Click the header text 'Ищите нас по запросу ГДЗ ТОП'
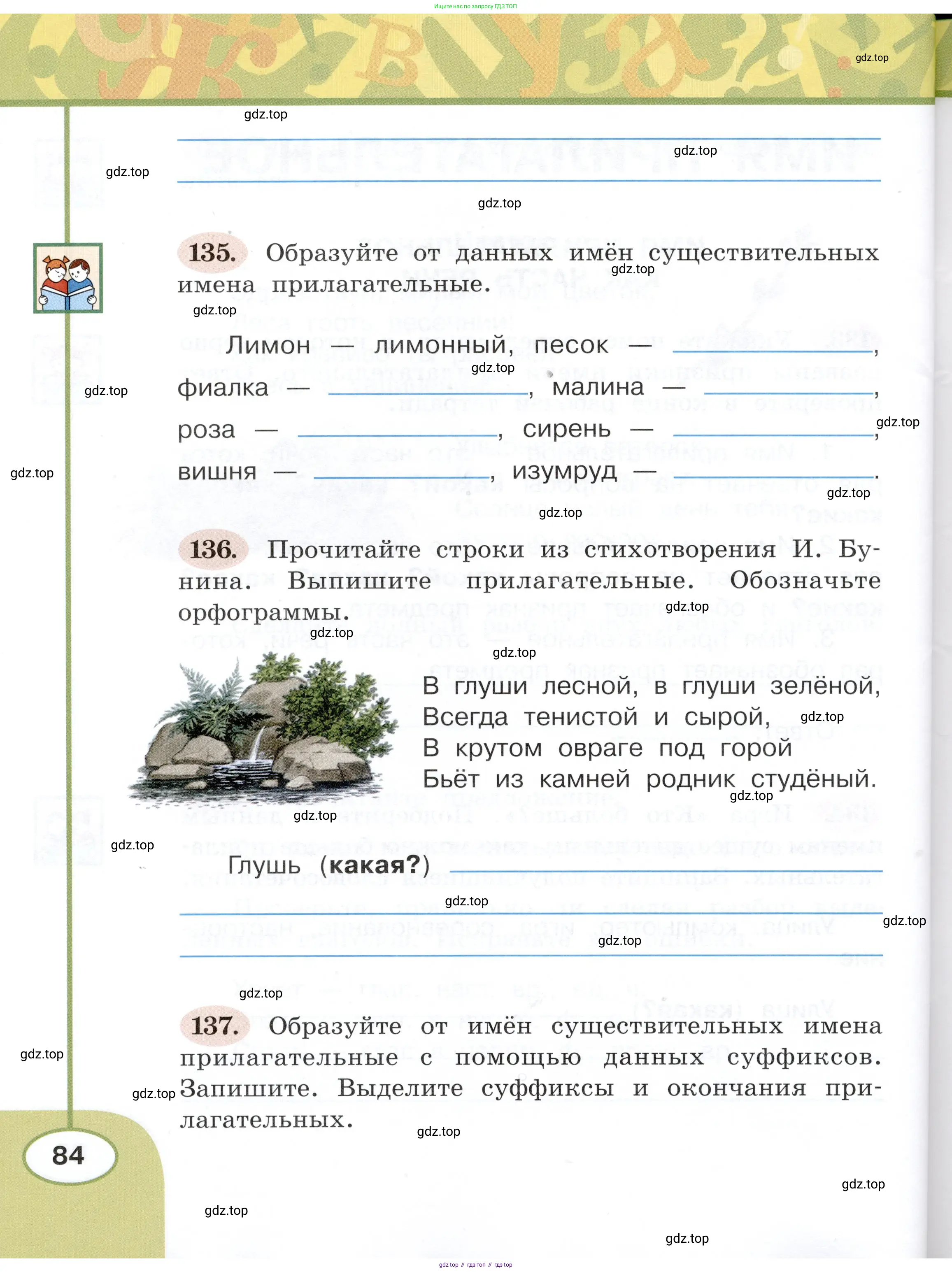Viewport: 952px width, 1272px height. [476, 6]
